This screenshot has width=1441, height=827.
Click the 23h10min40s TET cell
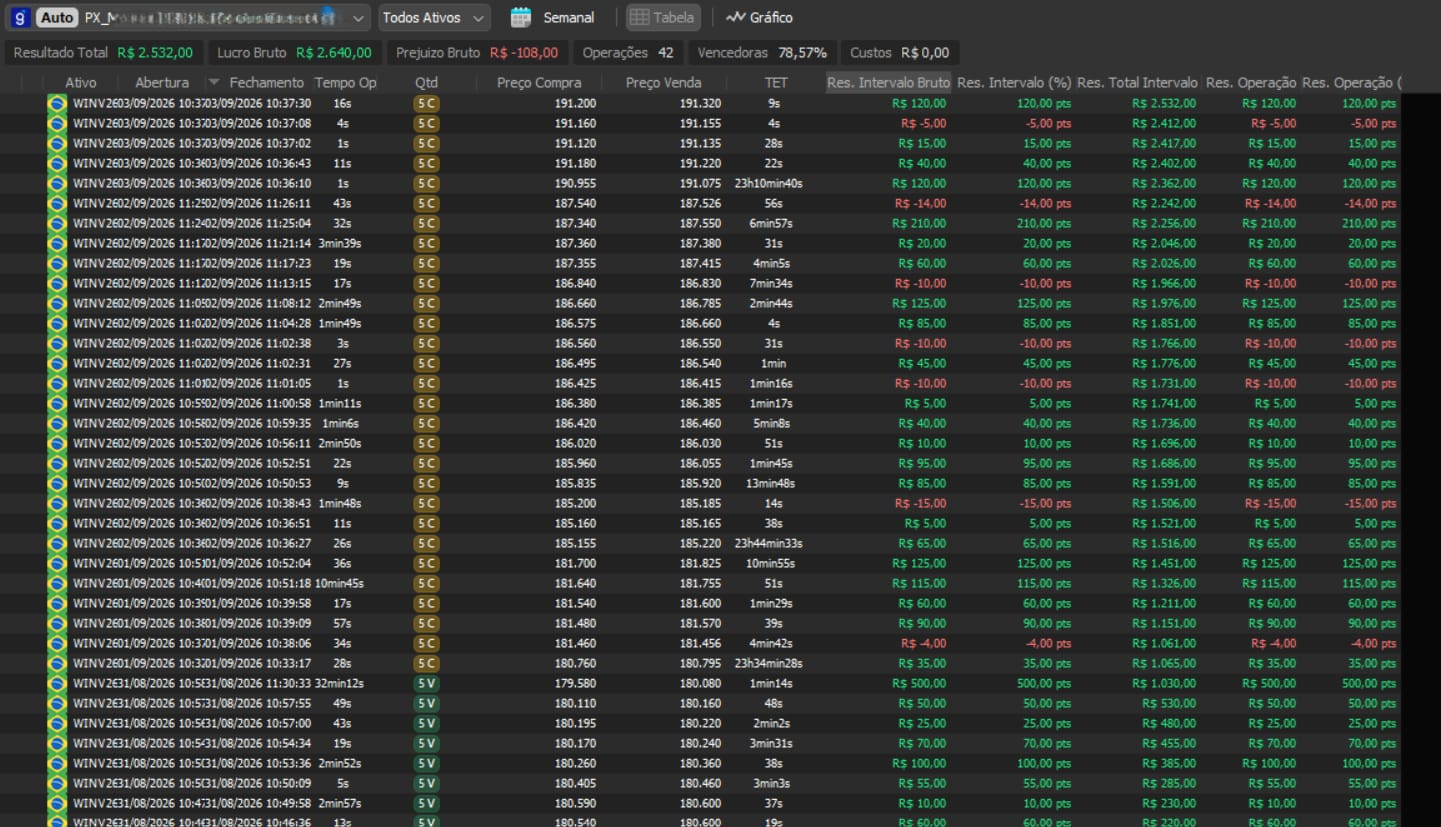click(x=768, y=183)
